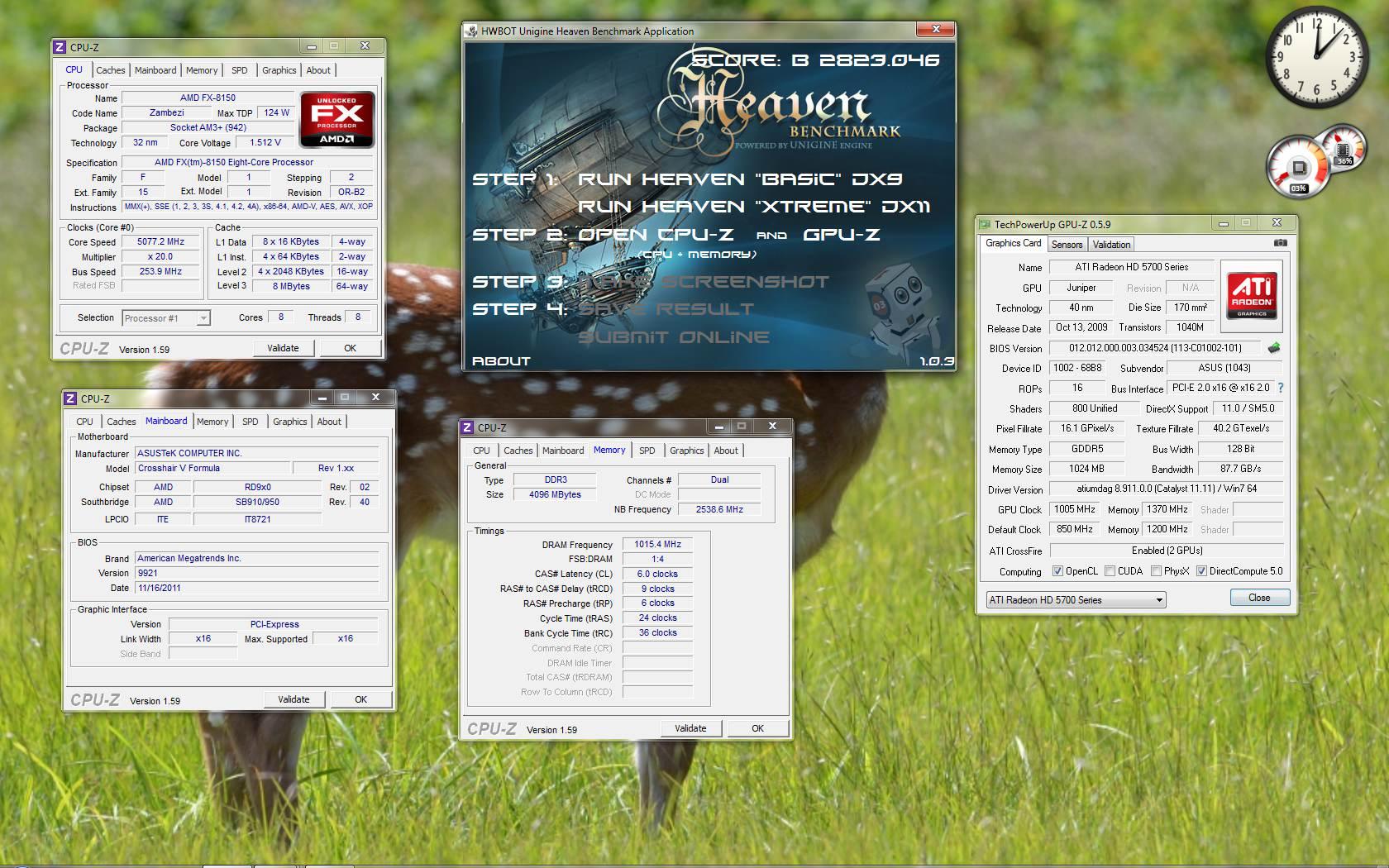Click Run Heaven "Basic" DX9
Viewport: 1389px width, 868px height.
click(740, 179)
